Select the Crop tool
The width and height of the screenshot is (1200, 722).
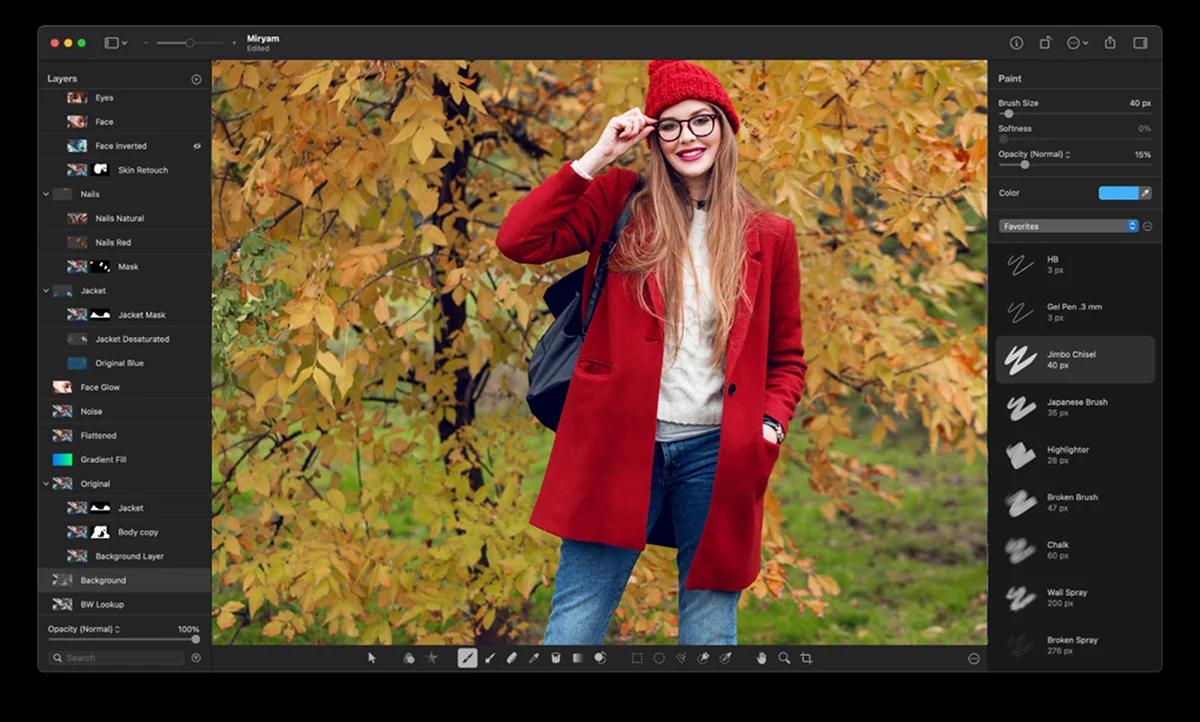(x=806, y=658)
